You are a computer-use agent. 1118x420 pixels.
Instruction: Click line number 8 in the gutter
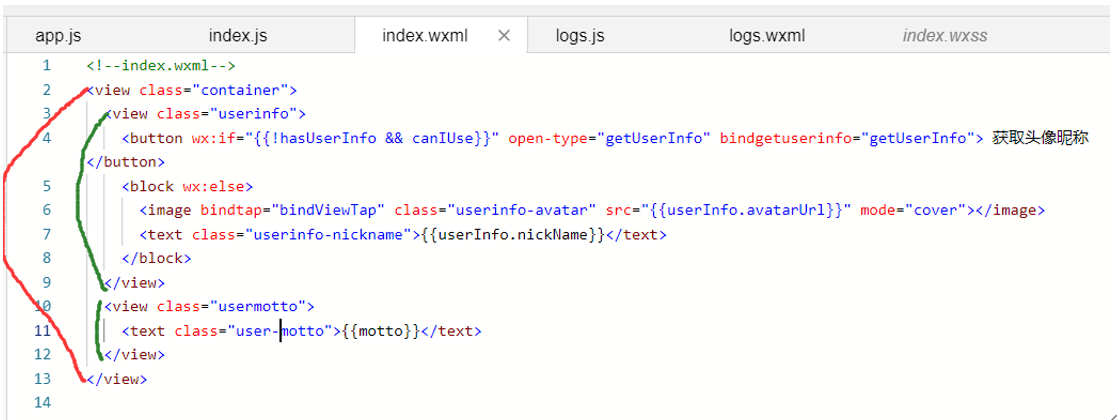pos(46,258)
